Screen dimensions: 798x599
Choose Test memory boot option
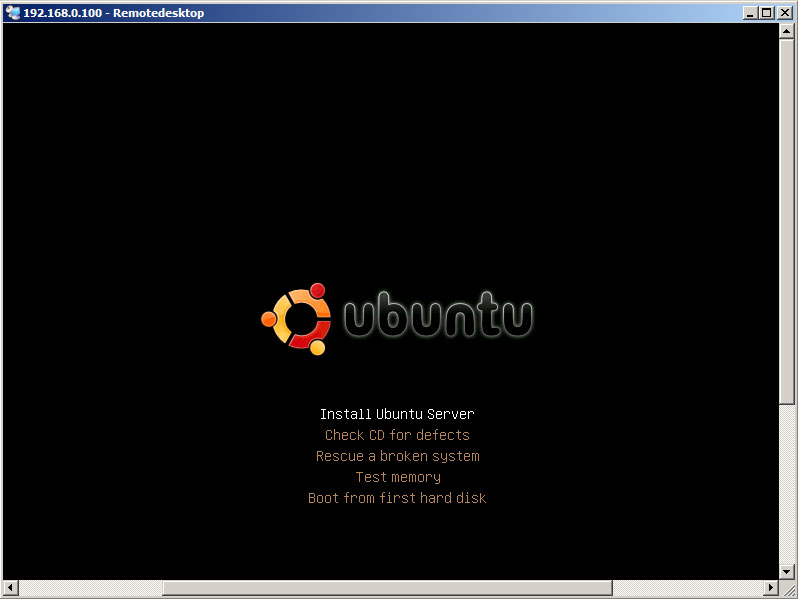[398, 477]
